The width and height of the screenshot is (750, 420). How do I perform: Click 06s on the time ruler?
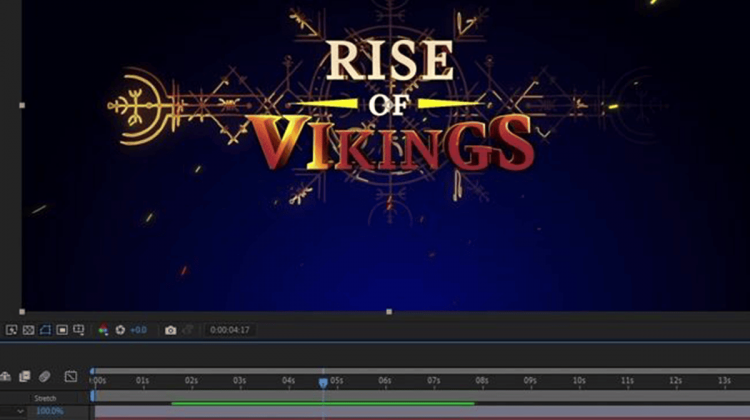tap(385, 381)
